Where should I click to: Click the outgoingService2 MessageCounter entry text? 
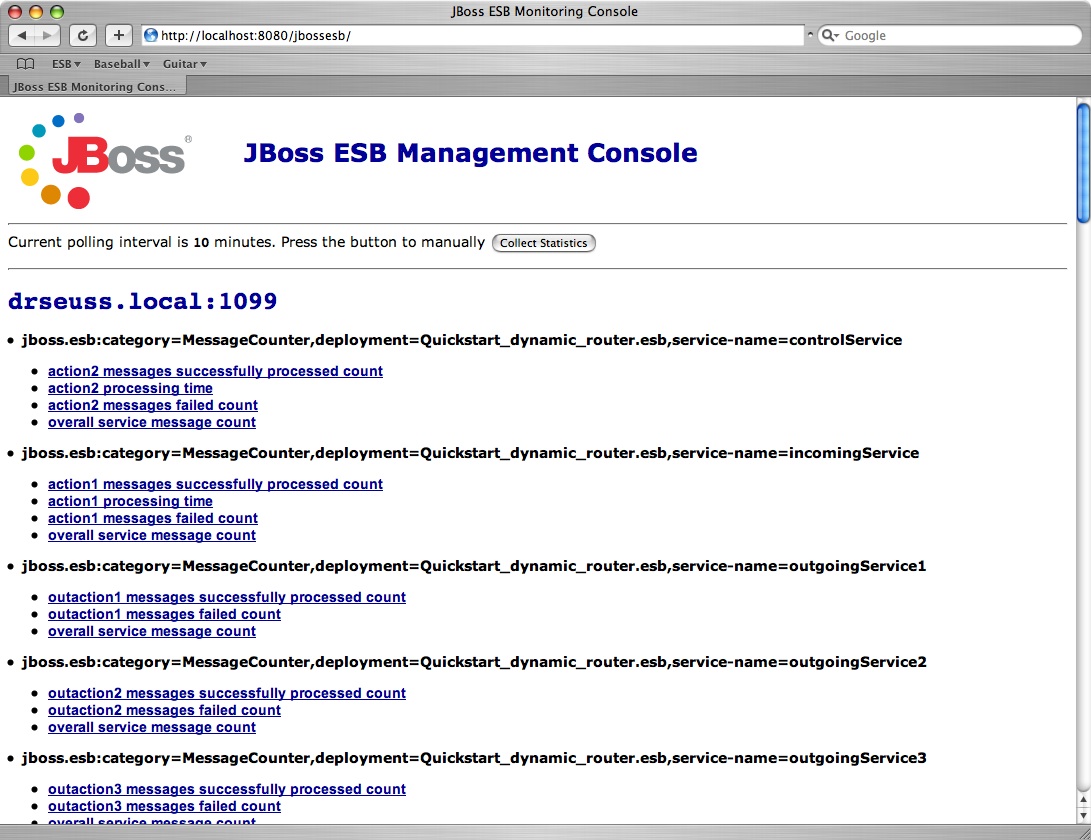(474, 662)
